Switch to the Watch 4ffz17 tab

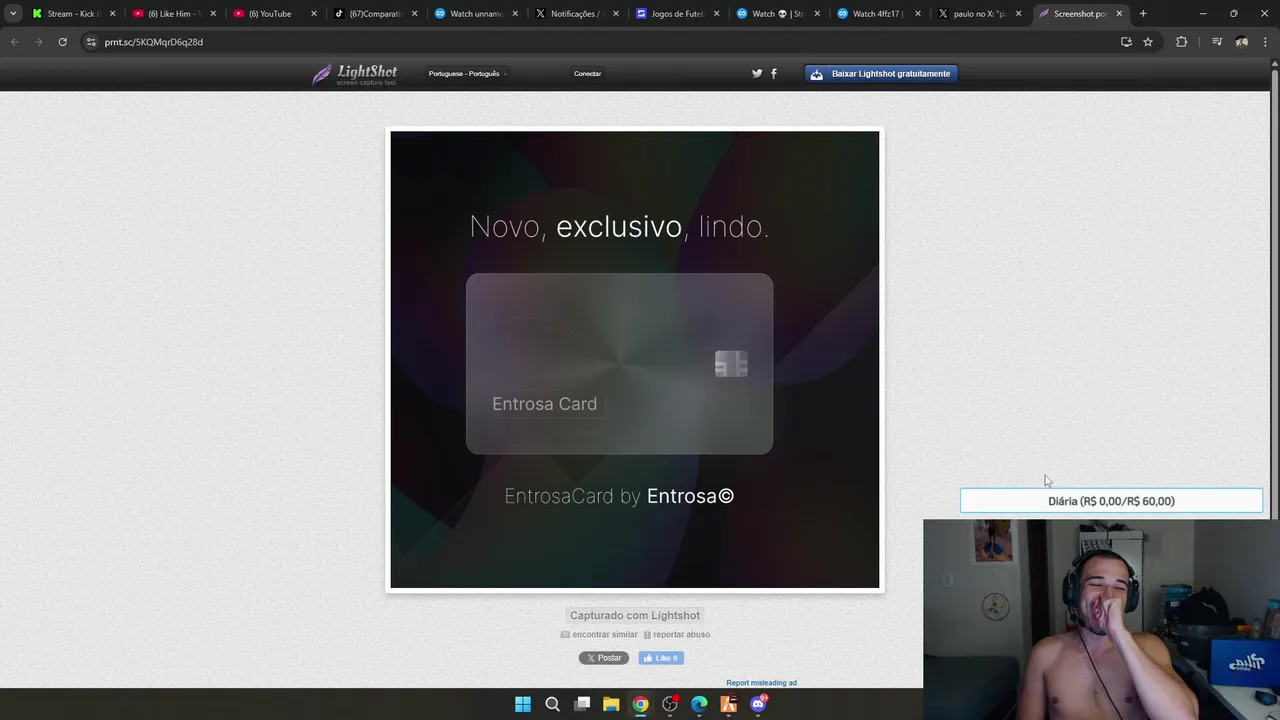(x=879, y=14)
